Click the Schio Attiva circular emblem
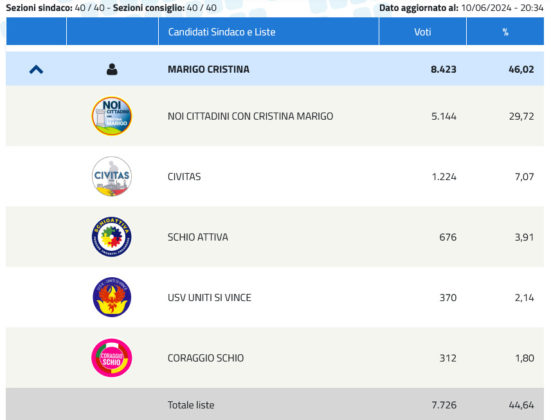The image size is (551, 420). tap(112, 237)
